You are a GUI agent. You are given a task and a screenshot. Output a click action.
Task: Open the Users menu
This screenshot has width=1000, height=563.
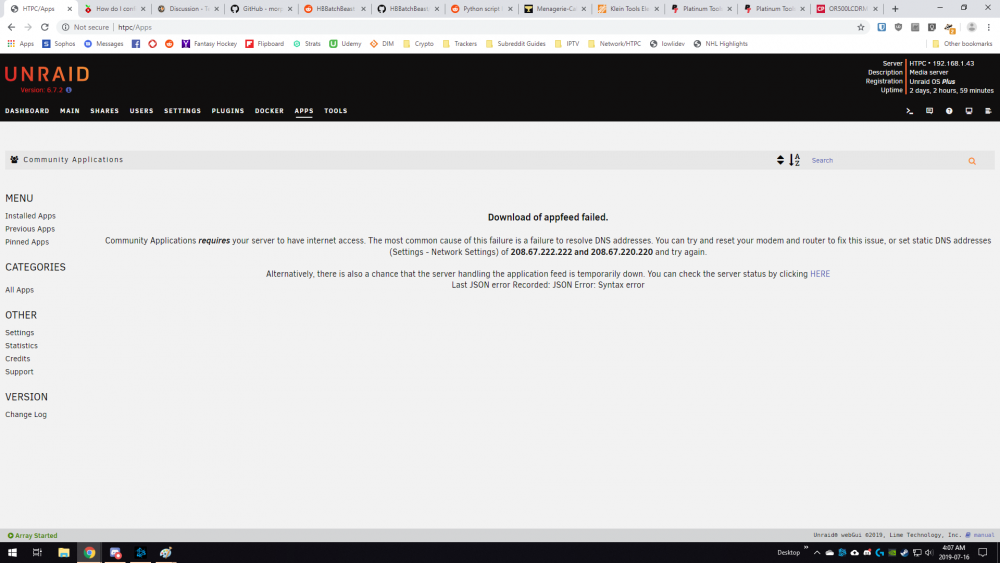coord(142,111)
